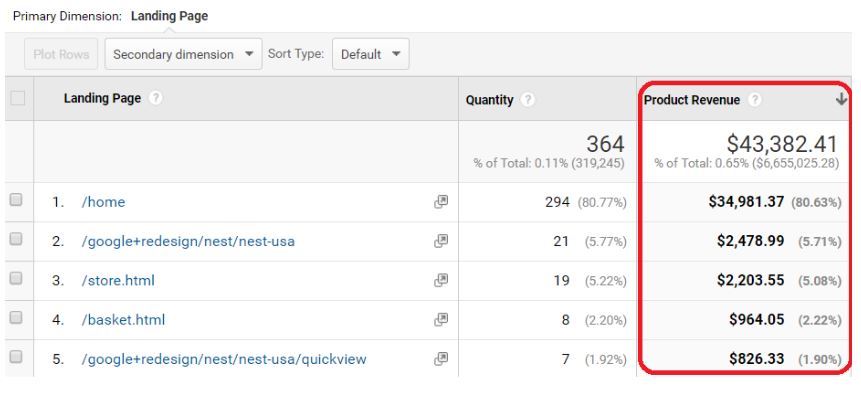Select the Landing Page primary dimension
Viewport: 861px width, 393px height.
169,16
